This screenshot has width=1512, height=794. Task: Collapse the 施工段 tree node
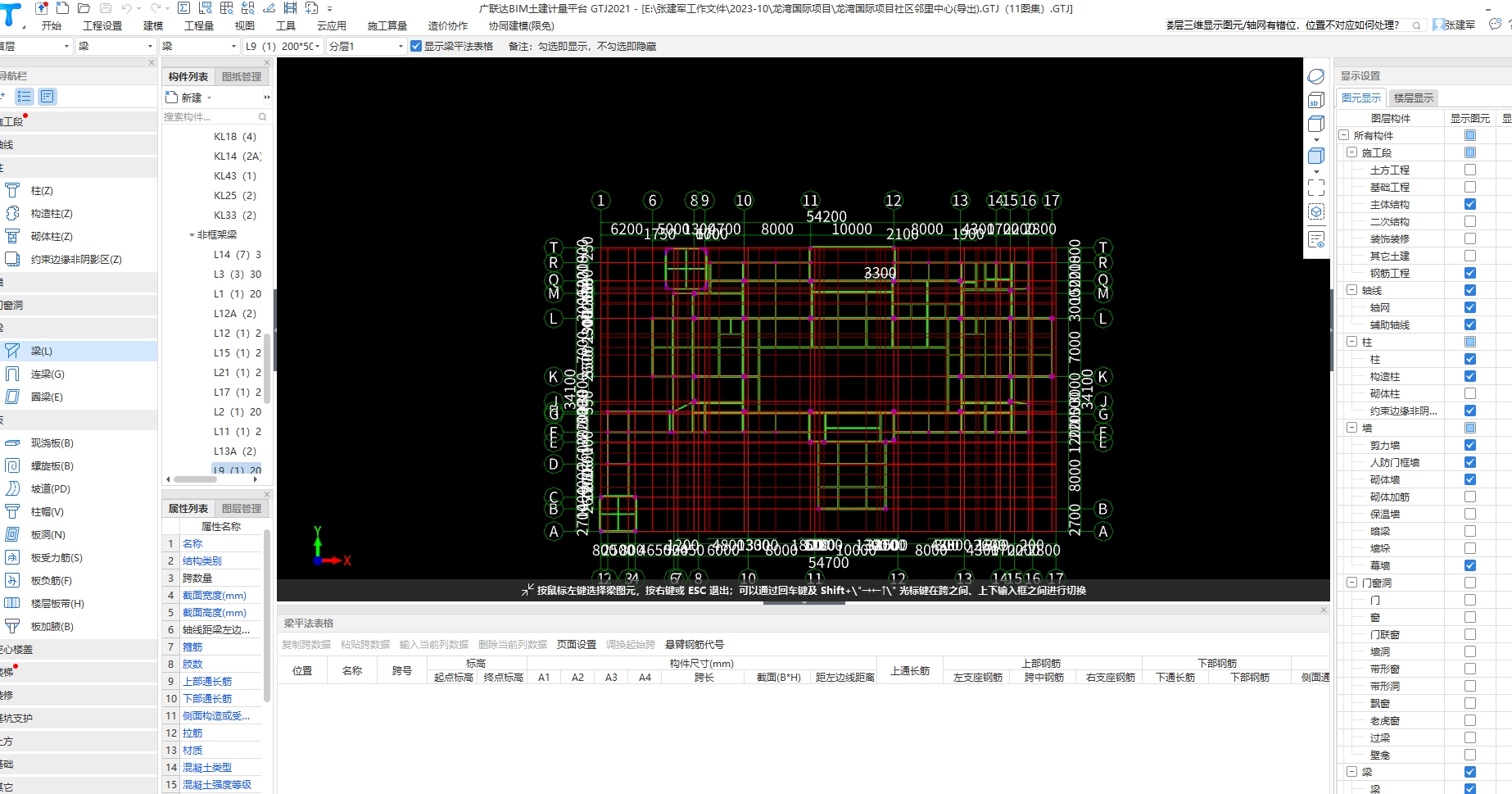pyautogui.click(x=1352, y=152)
